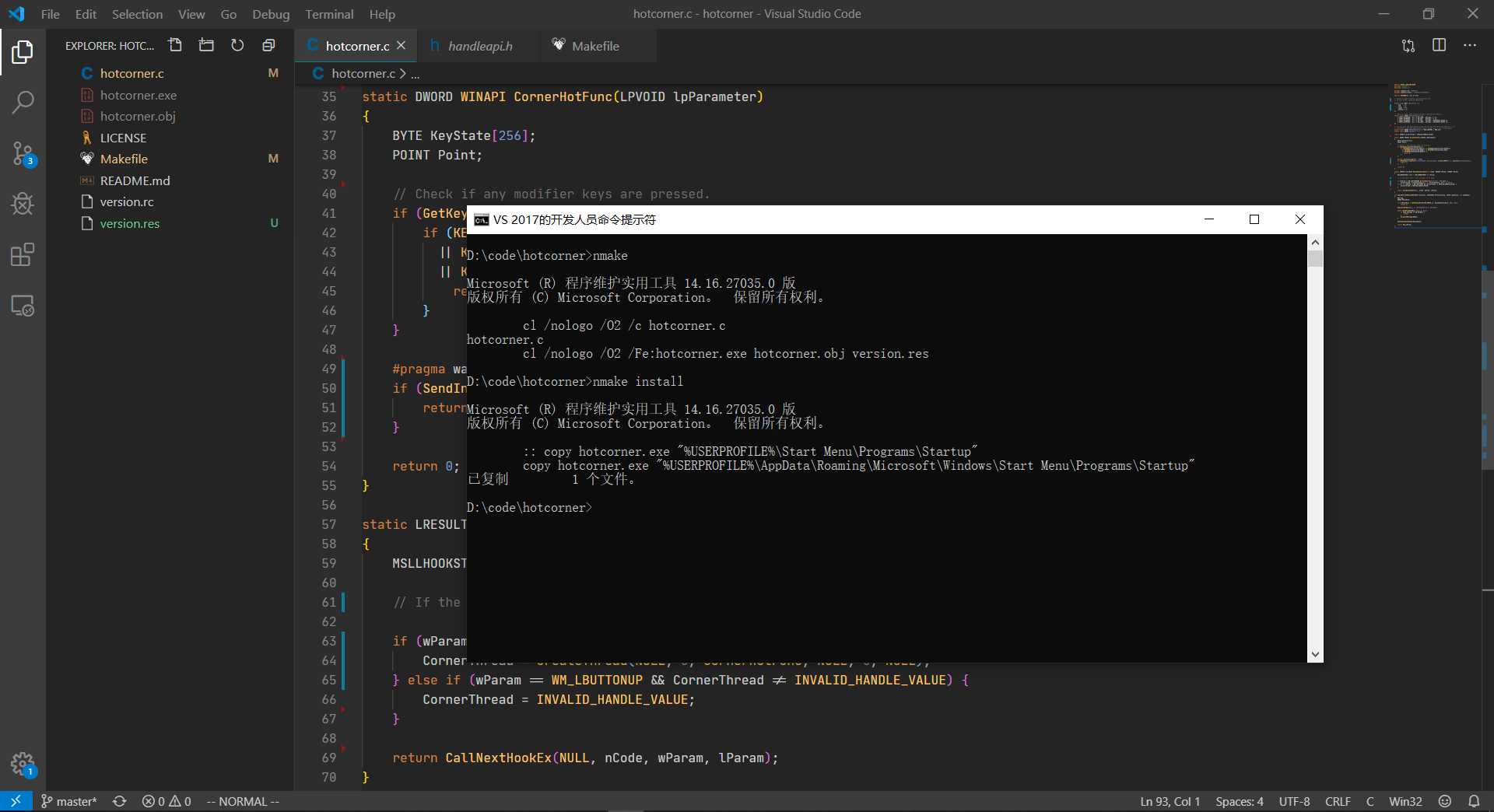Open the Go menu
The width and height of the screenshot is (1494, 812).
(x=228, y=14)
